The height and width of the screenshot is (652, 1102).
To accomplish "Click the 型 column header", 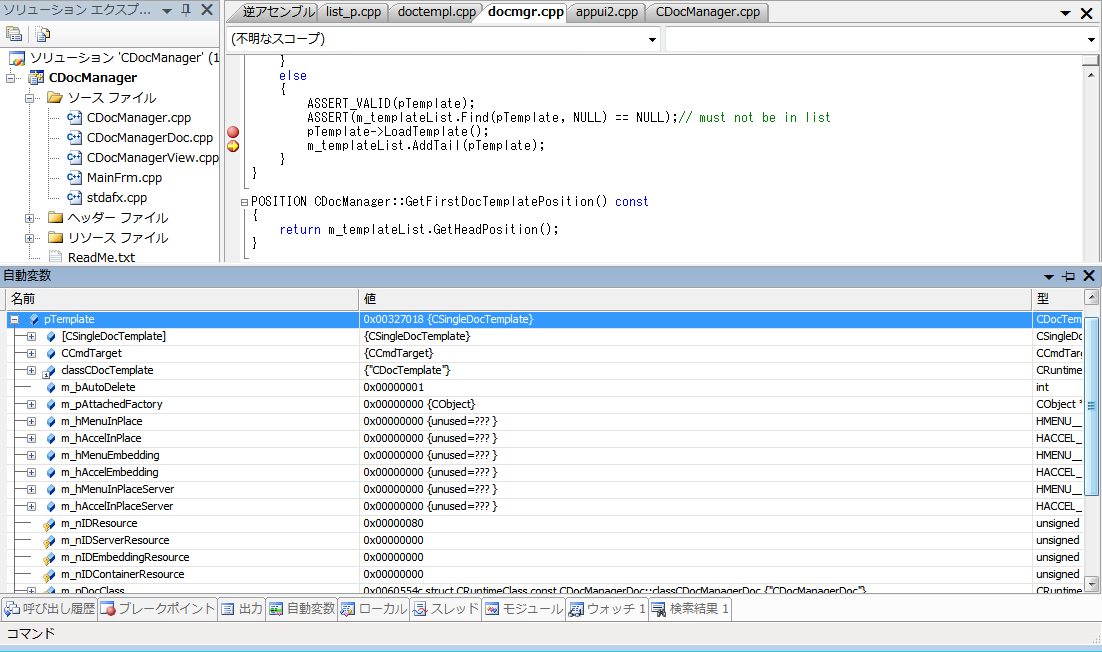I will (x=1058, y=299).
